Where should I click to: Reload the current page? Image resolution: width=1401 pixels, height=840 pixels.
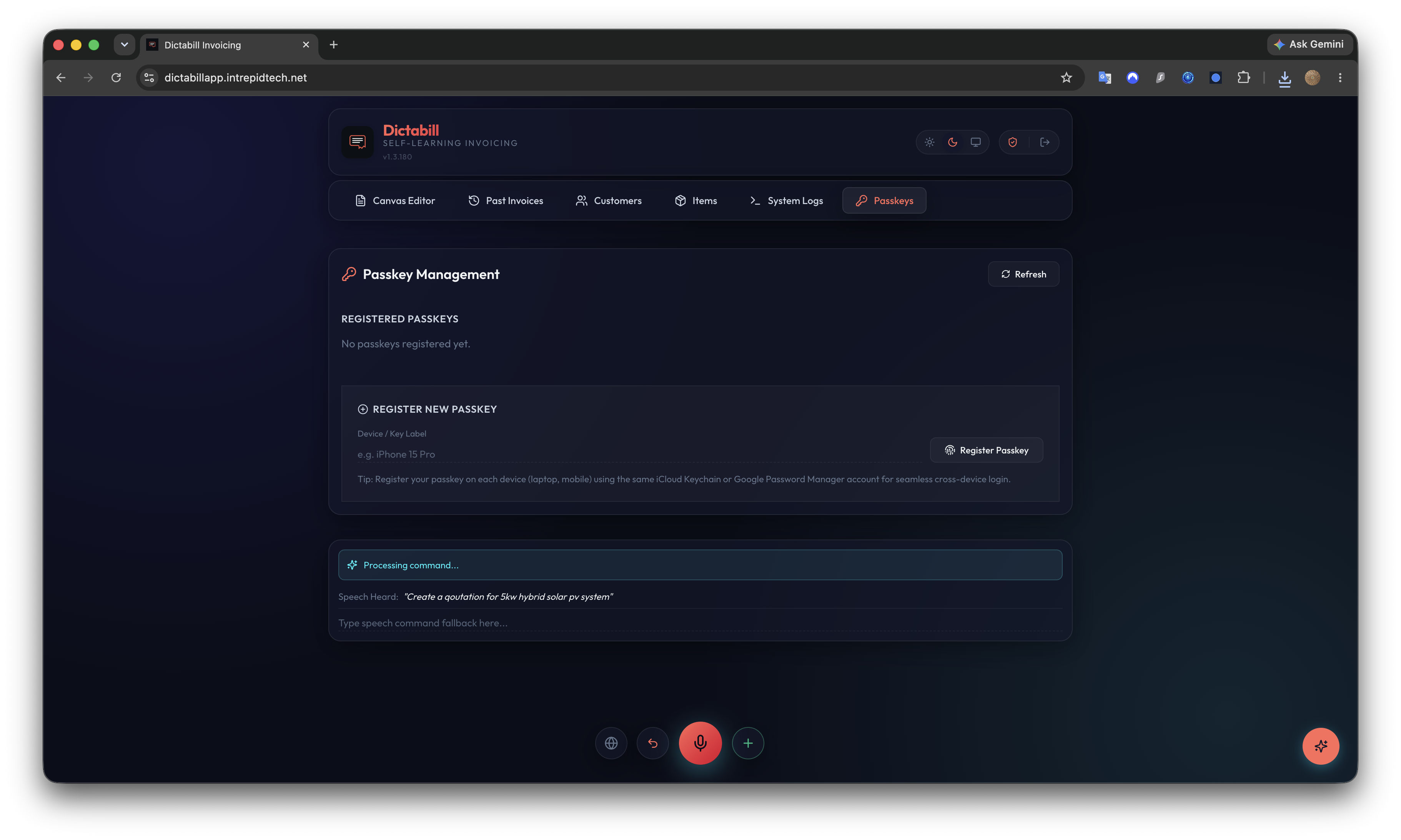point(116,78)
